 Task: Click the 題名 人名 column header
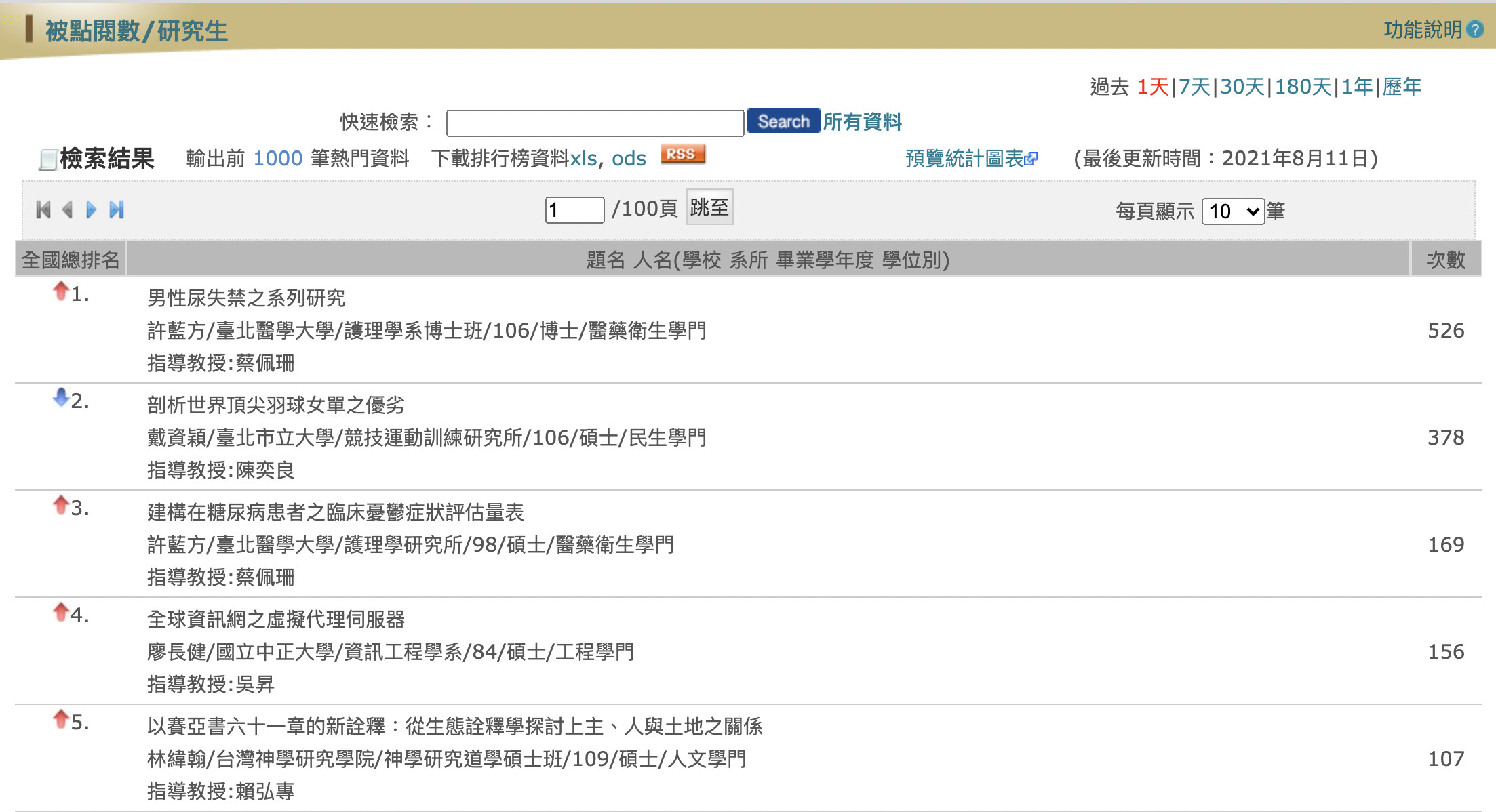[x=768, y=260]
